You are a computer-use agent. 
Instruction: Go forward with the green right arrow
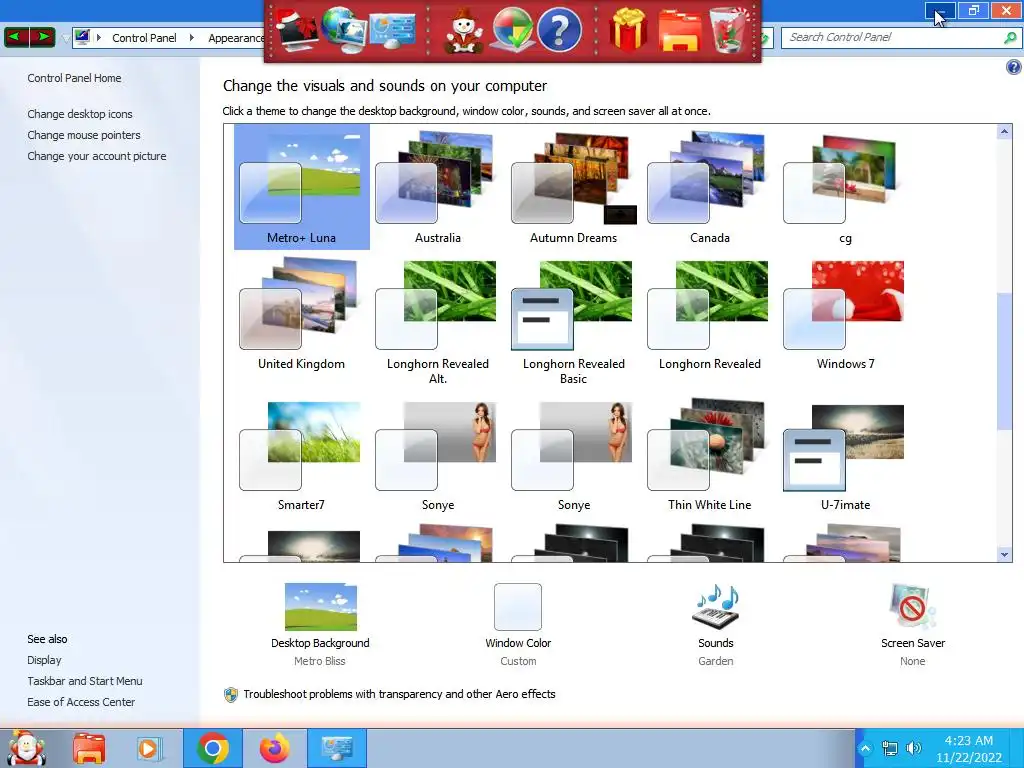(x=42, y=37)
